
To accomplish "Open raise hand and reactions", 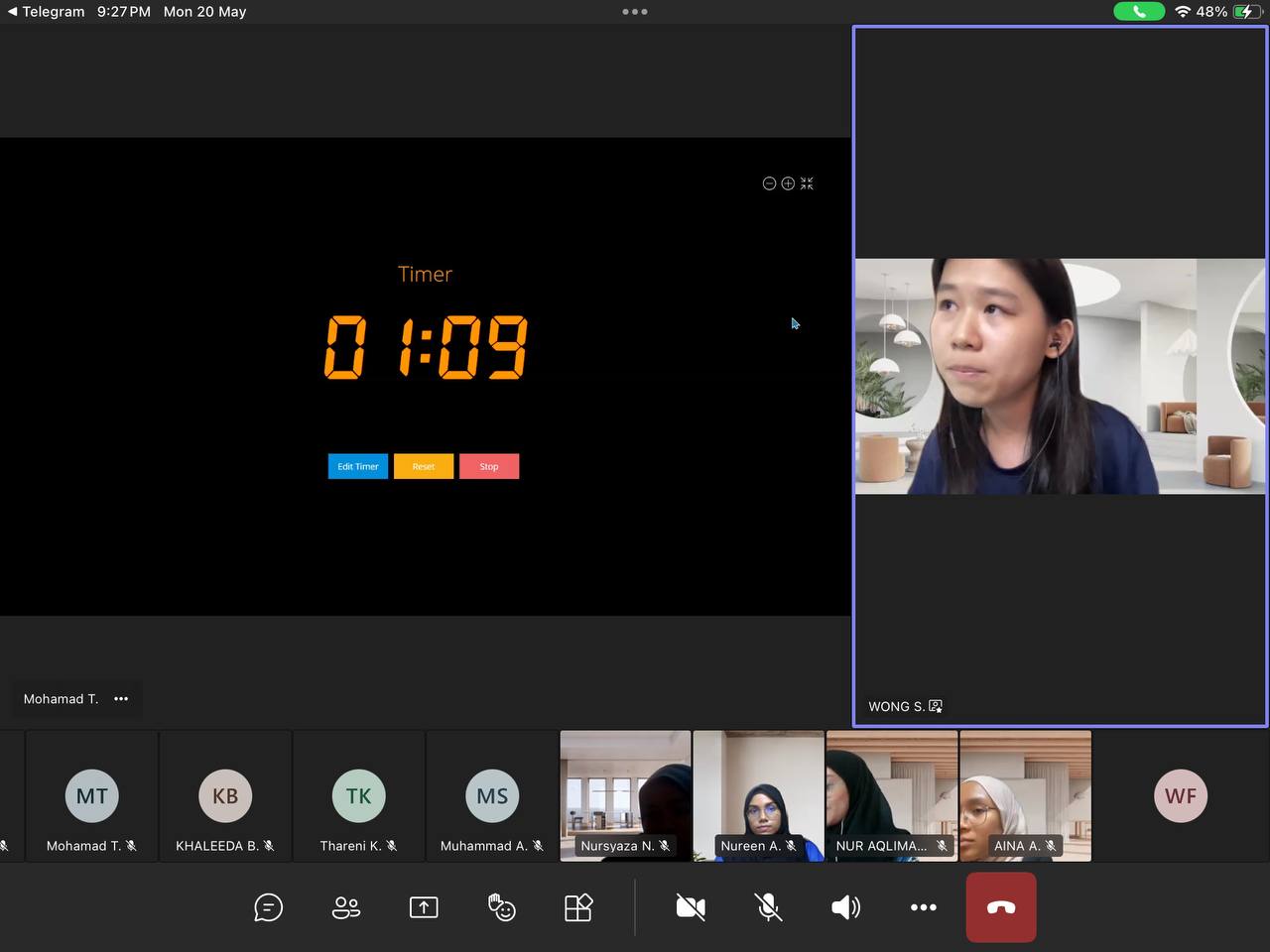I will (501, 907).
